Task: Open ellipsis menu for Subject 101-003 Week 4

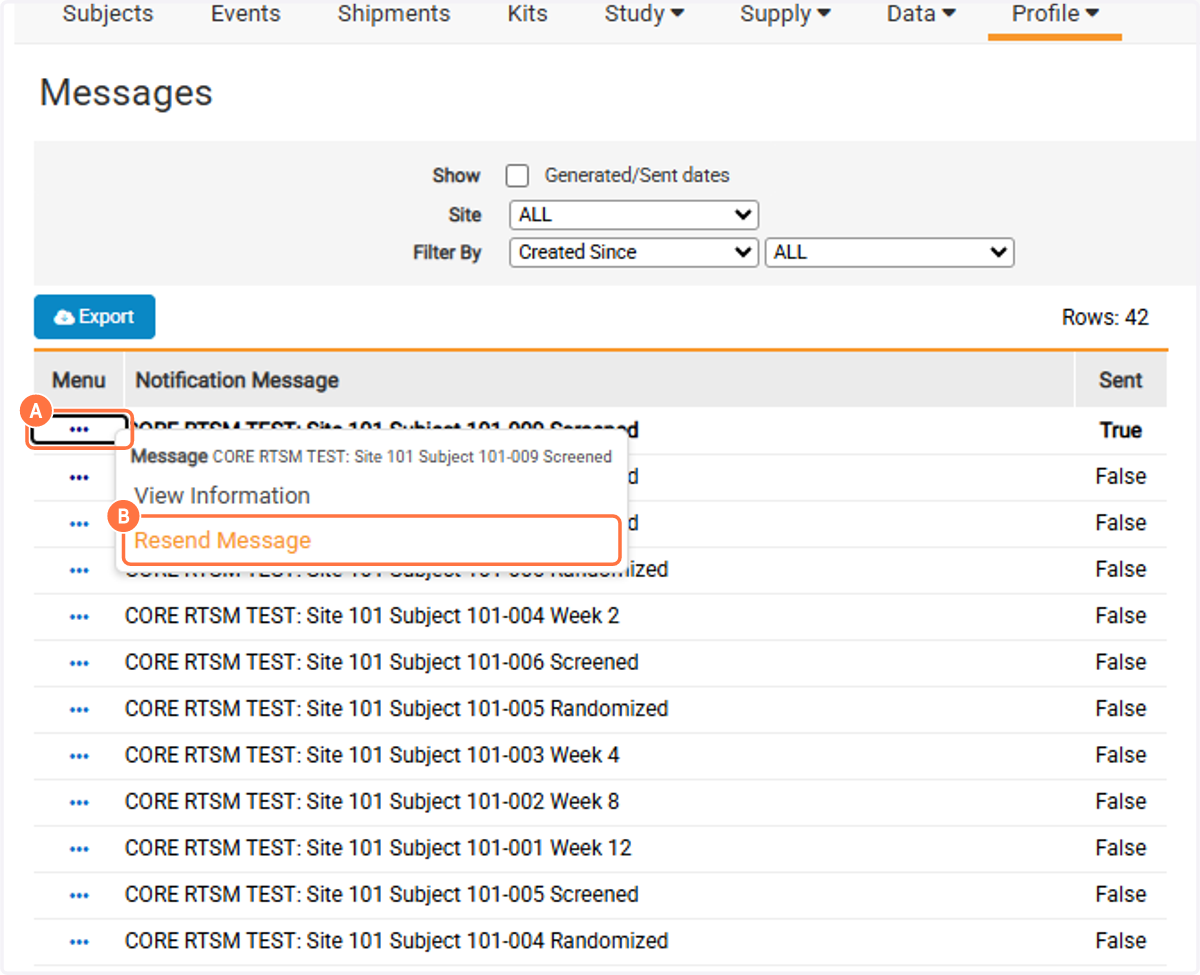Action: 79,756
